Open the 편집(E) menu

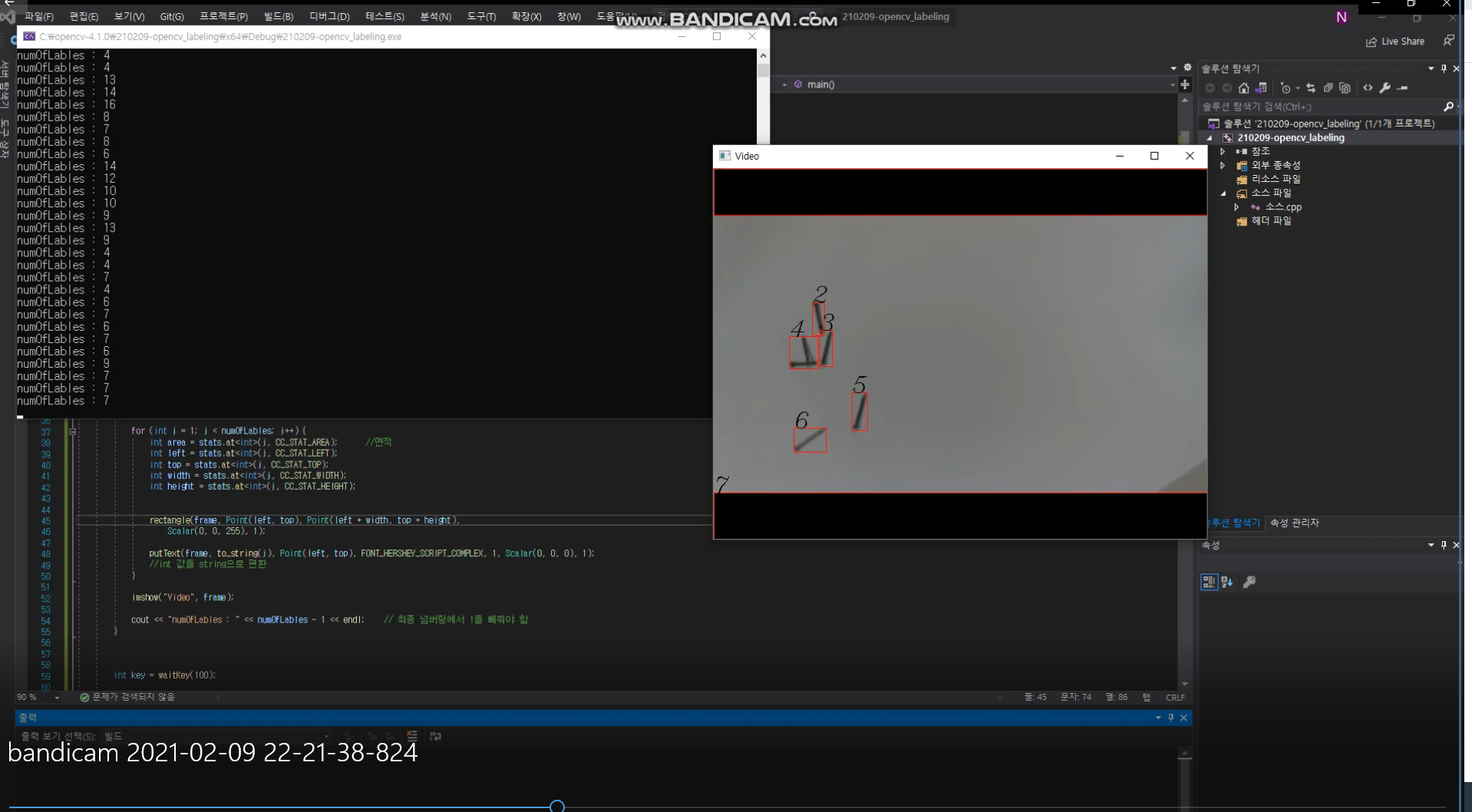tap(84, 16)
